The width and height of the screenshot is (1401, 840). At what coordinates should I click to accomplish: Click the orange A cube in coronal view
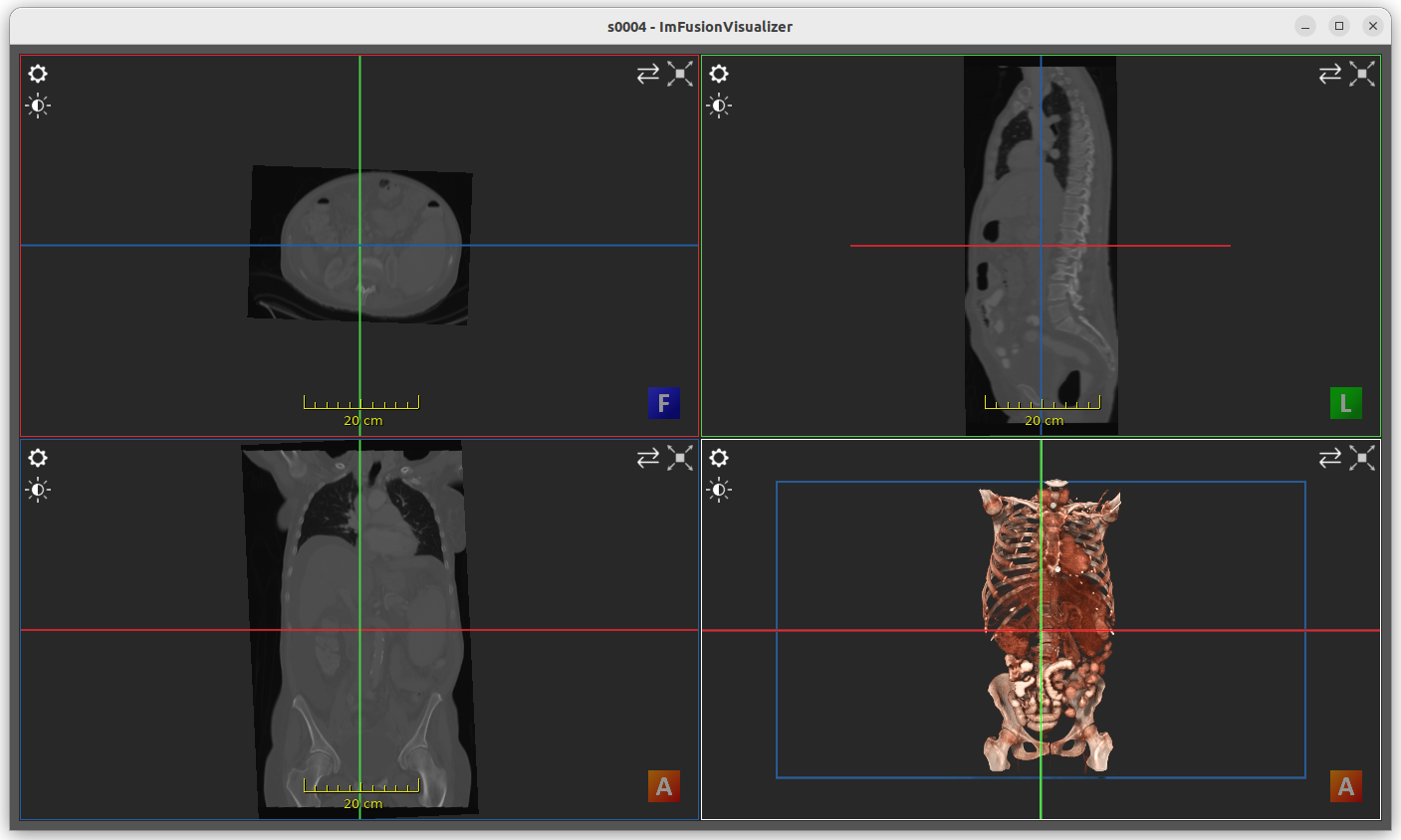(664, 786)
